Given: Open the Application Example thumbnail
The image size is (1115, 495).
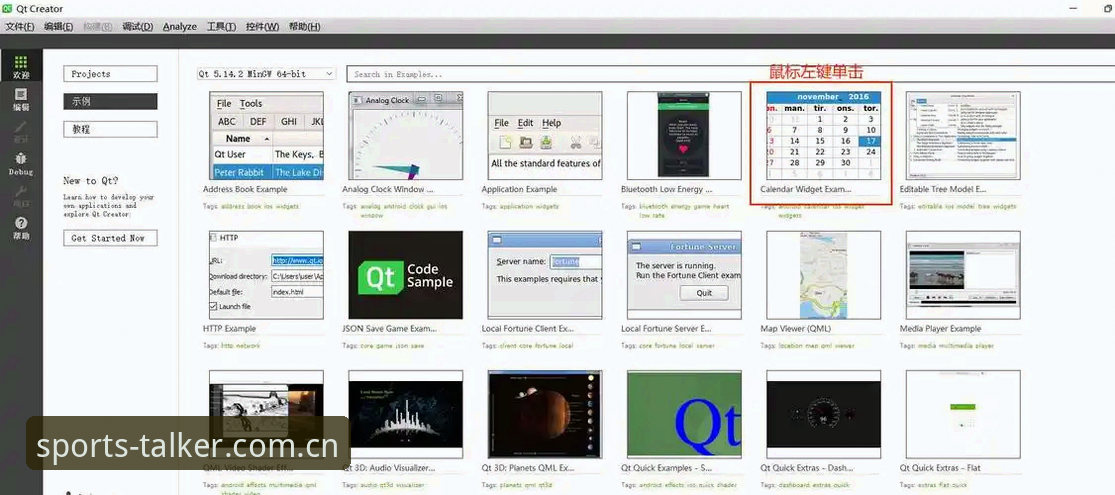Looking at the screenshot, I should [545, 135].
